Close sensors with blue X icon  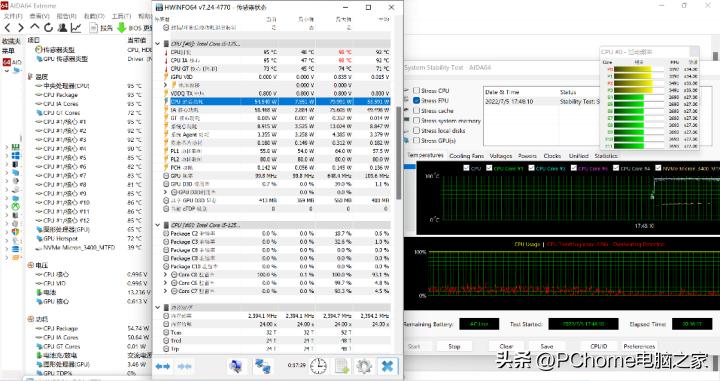(x=388, y=366)
